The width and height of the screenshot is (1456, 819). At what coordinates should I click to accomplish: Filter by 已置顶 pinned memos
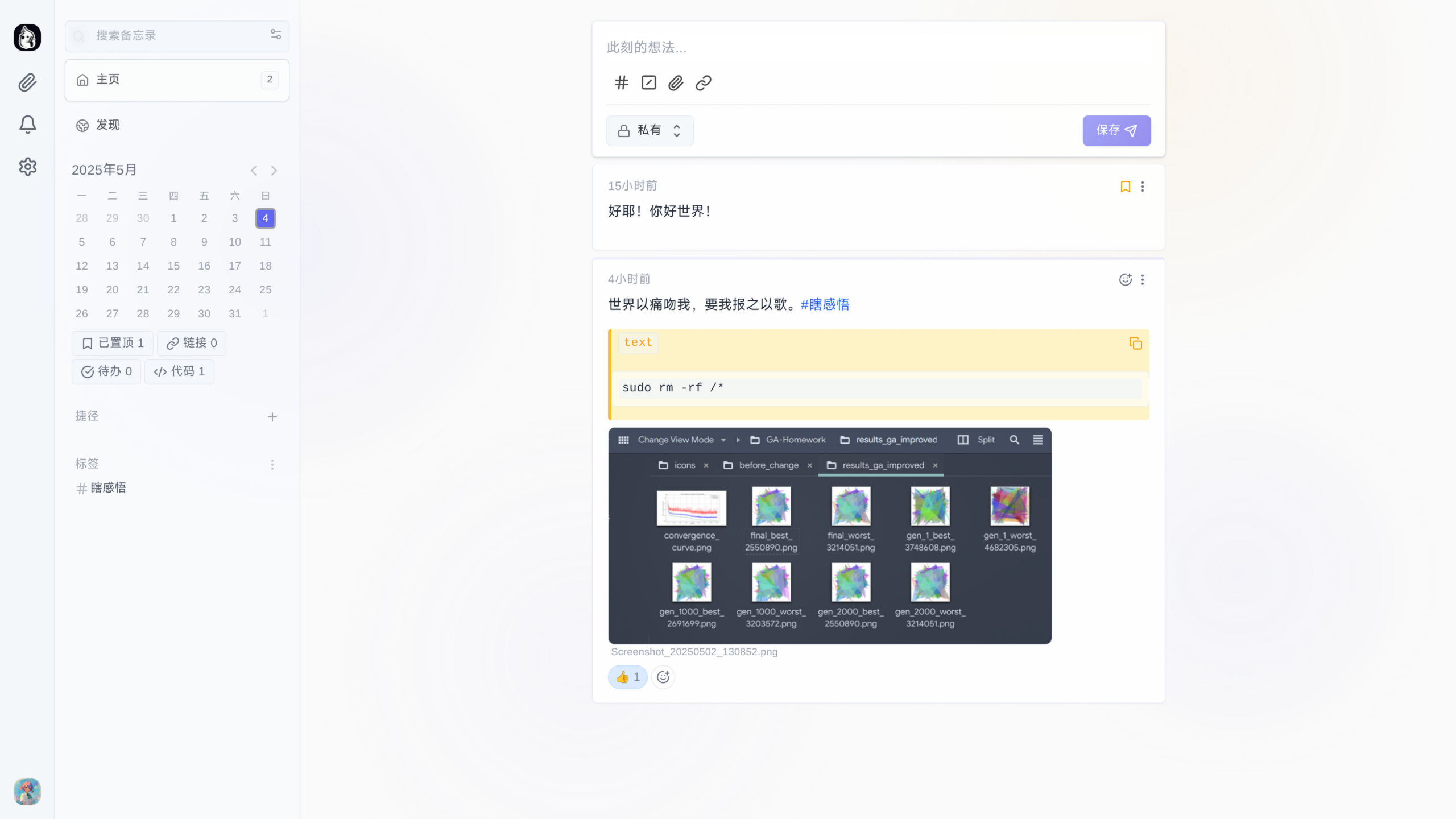coord(113,343)
